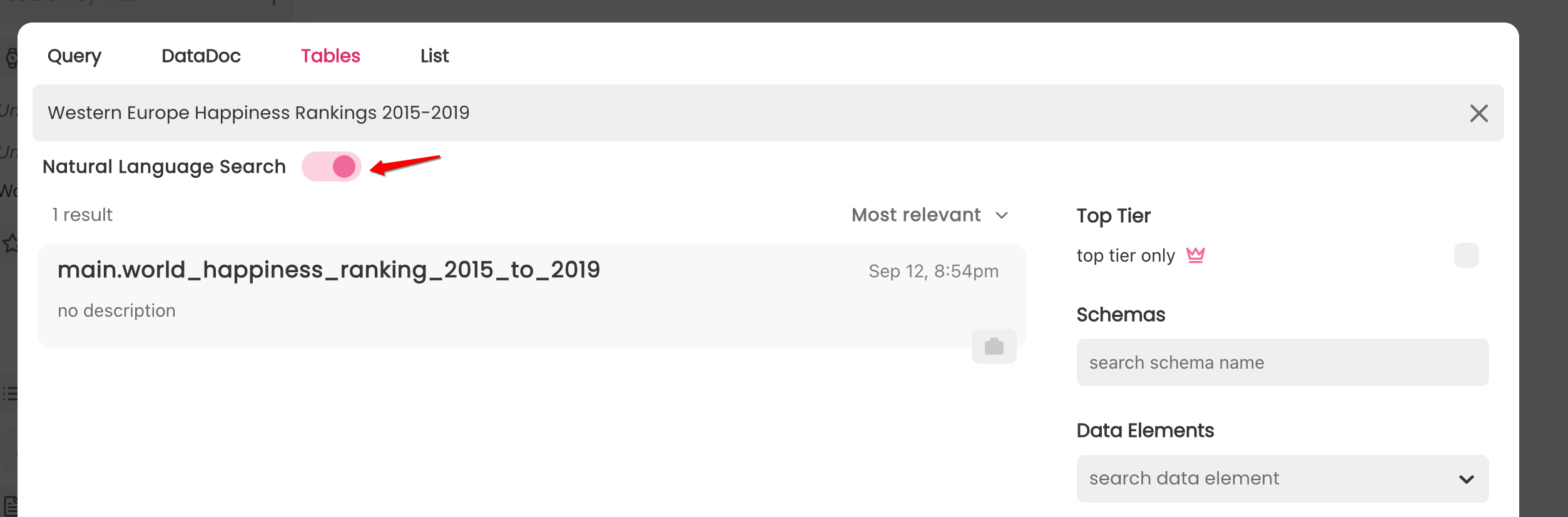This screenshot has width=1568, height=517.
Task: Toggle off Natural Language Search switch
Action: 332,166
